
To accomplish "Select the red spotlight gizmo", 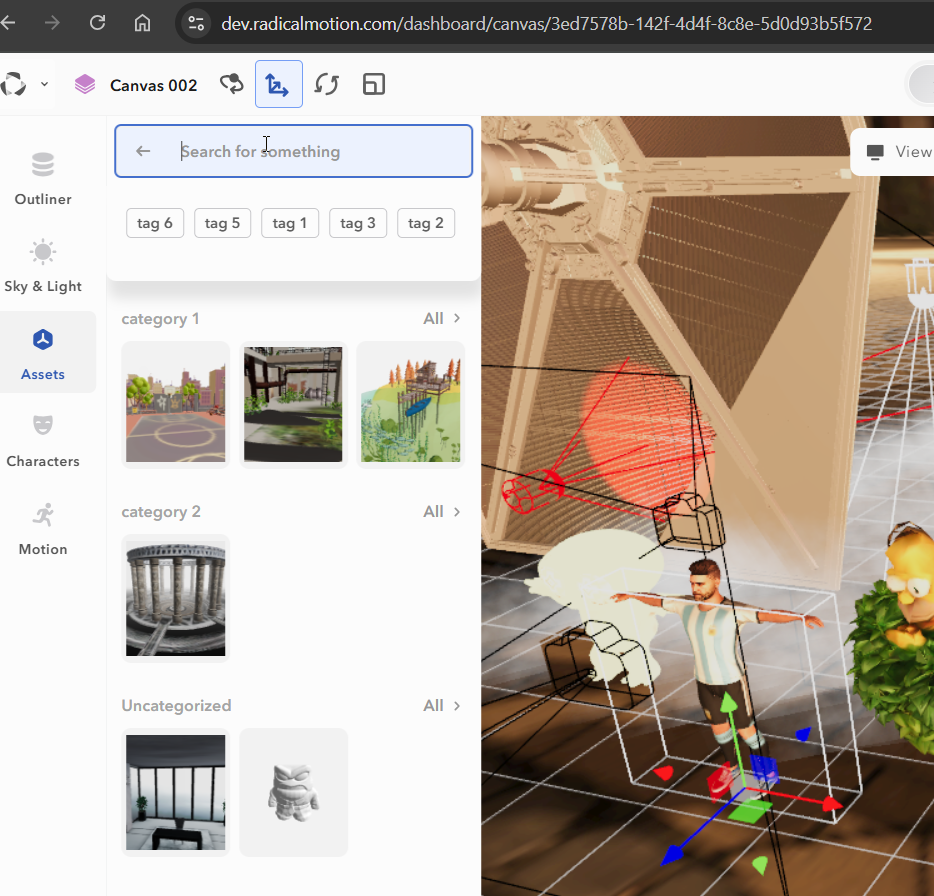I will click(532, 491).
